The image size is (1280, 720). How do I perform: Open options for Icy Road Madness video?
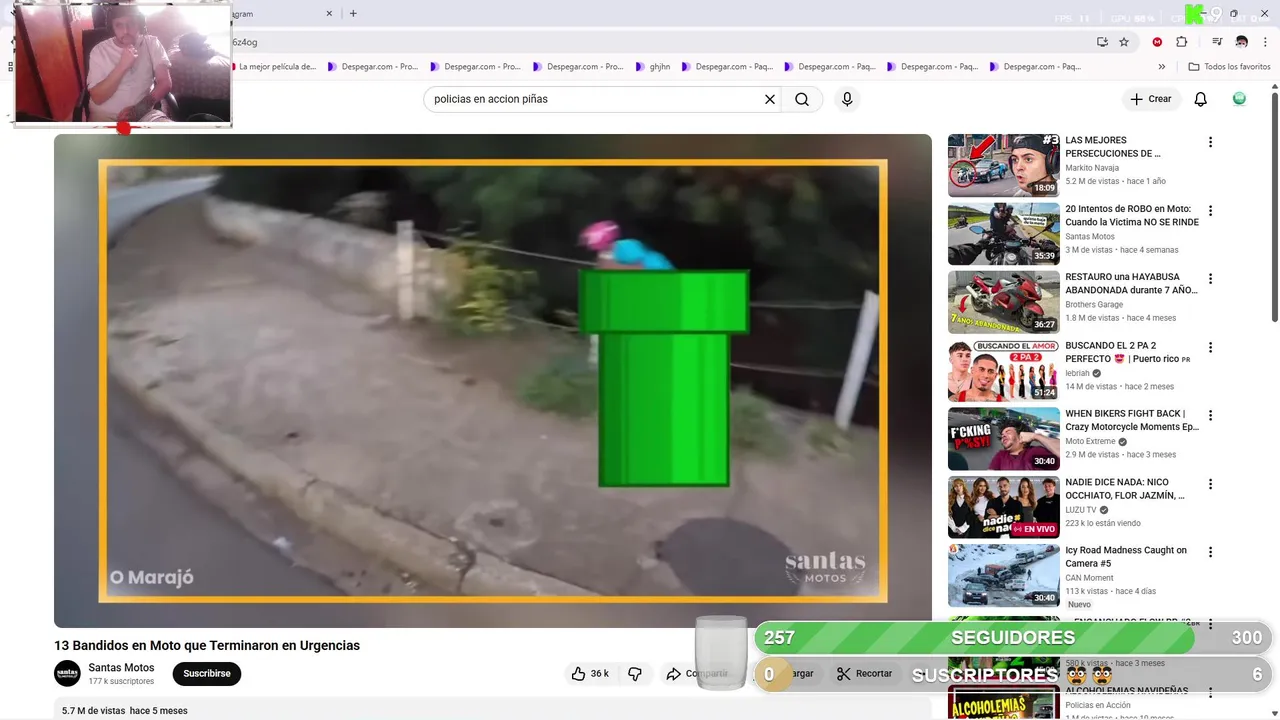(1210, 552)
